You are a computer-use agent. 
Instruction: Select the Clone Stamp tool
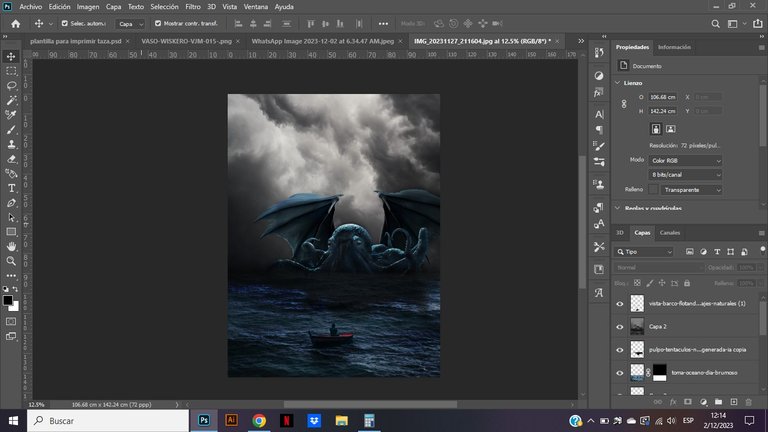point(11,144)
